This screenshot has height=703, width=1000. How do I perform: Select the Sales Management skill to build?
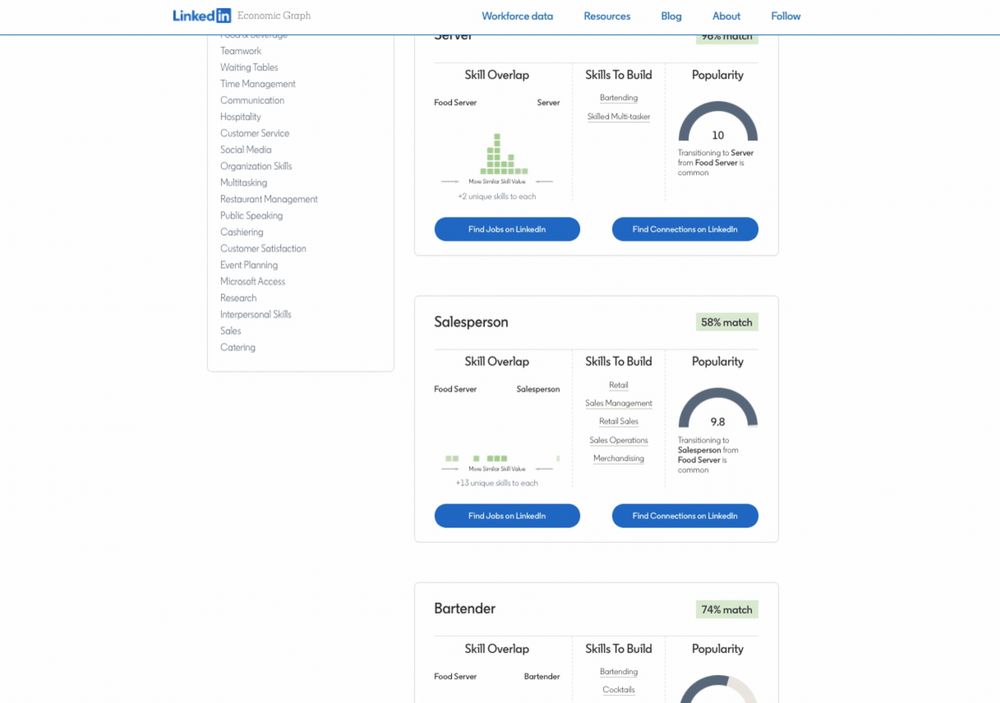tap(619, 403)
